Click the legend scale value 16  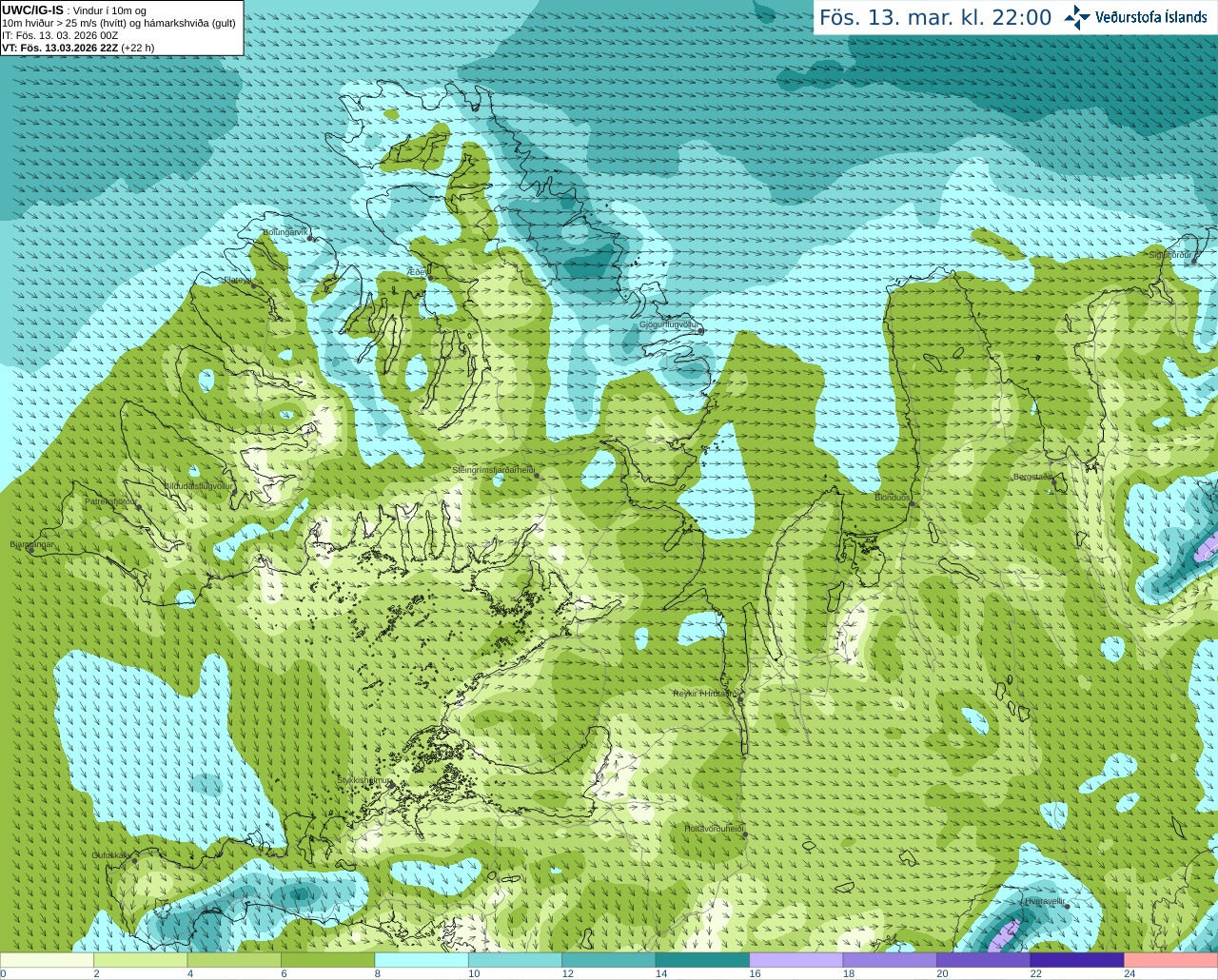click(x=755, y=973)
